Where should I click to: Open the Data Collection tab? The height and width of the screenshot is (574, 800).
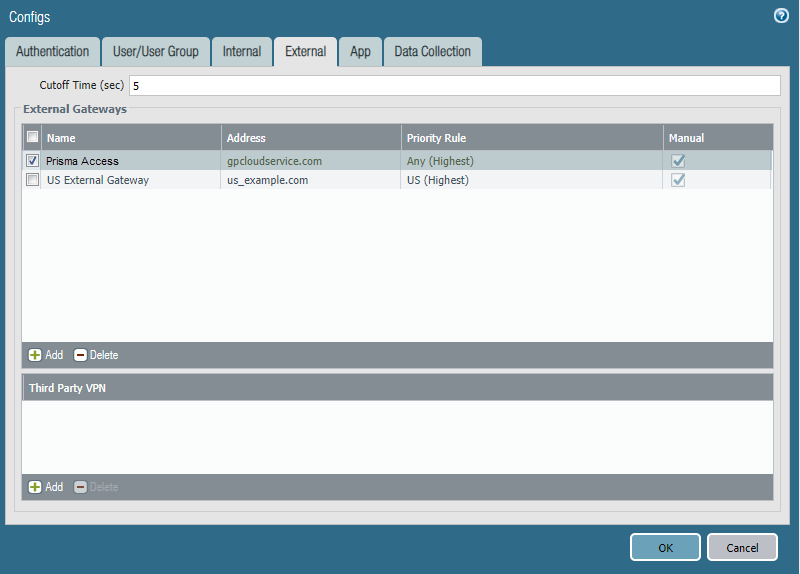tap(432, 52)
